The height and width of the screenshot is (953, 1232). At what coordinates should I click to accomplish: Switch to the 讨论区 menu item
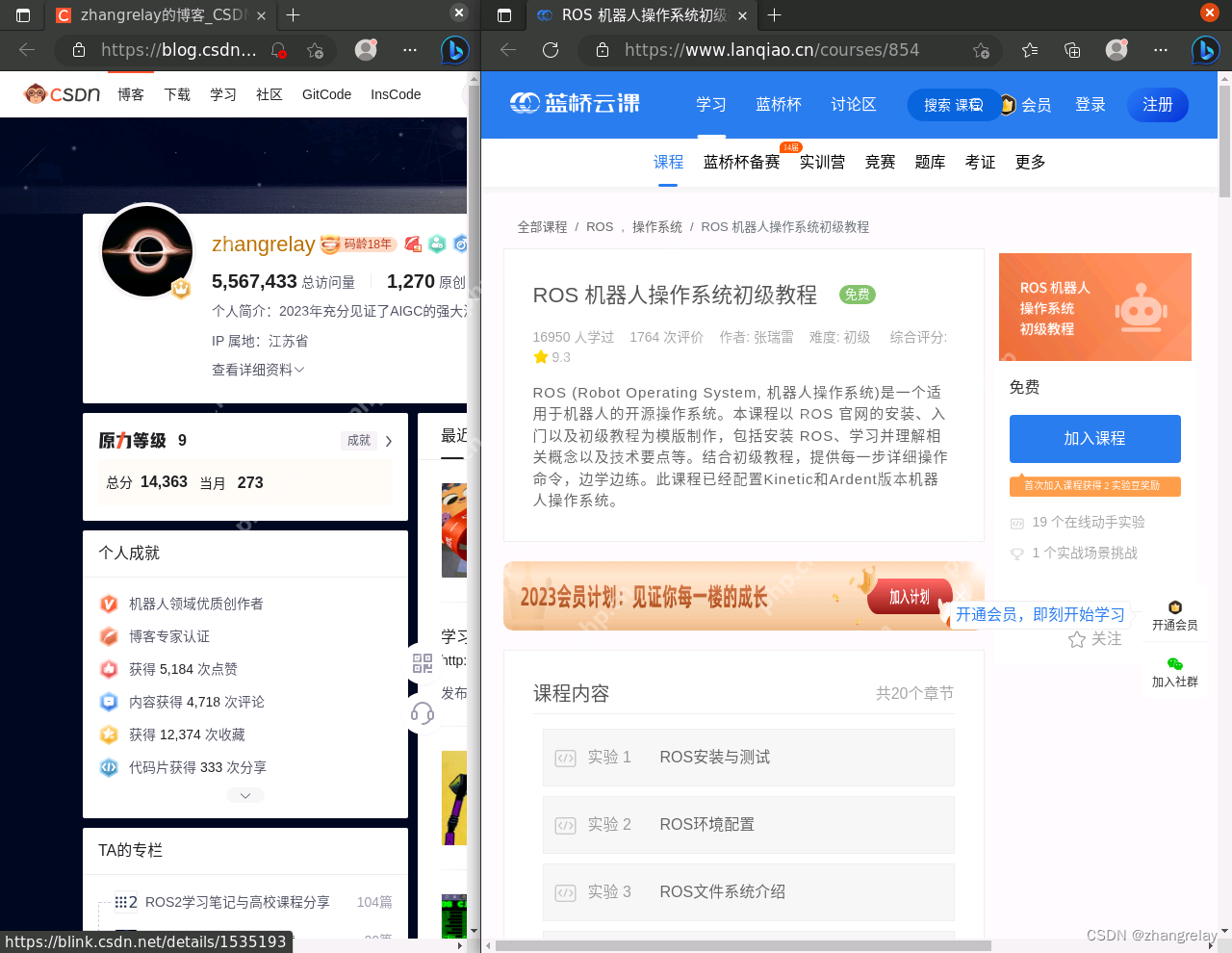pyautogui.click(x=852, y=104)
